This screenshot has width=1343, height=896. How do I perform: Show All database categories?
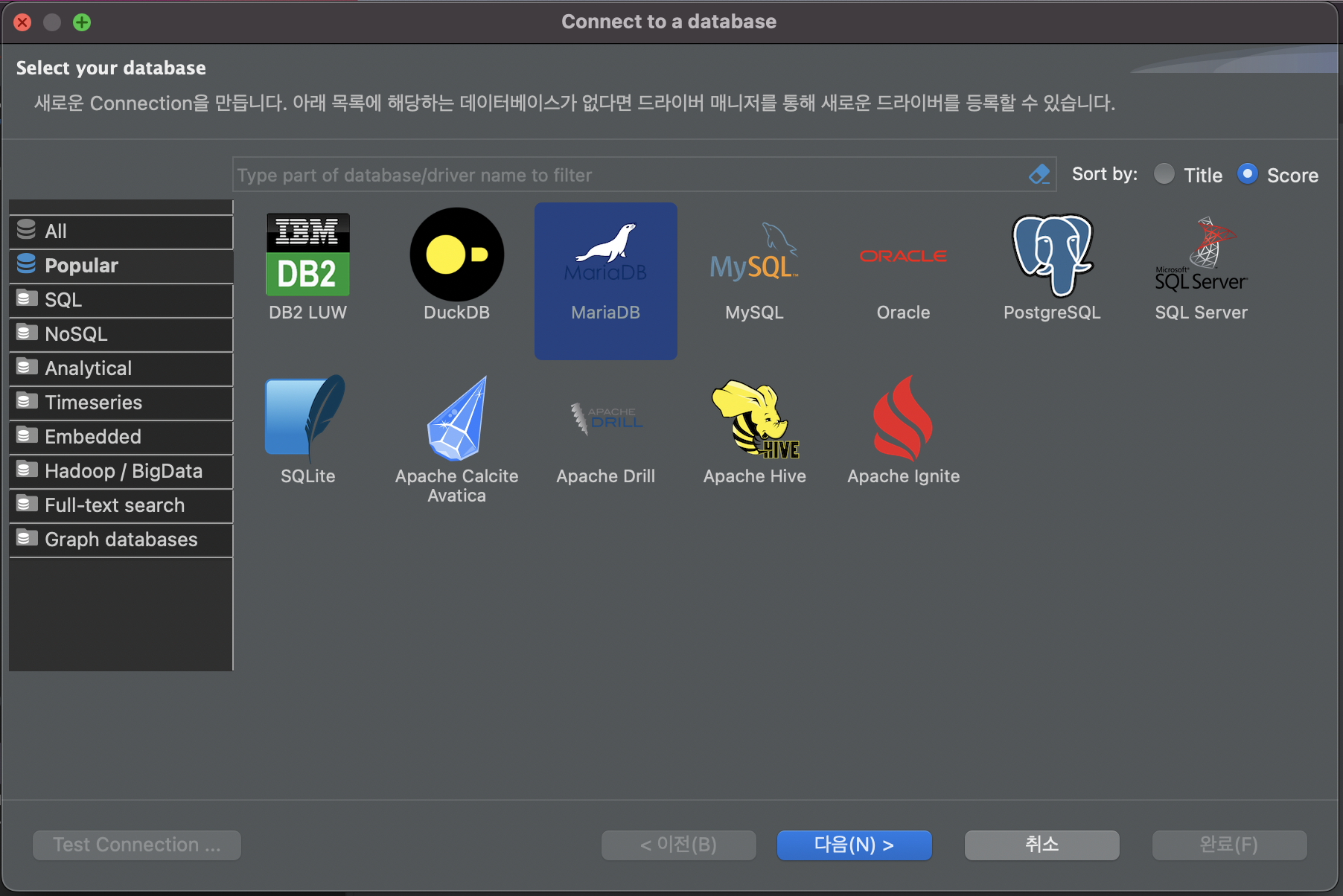point(121,231)
